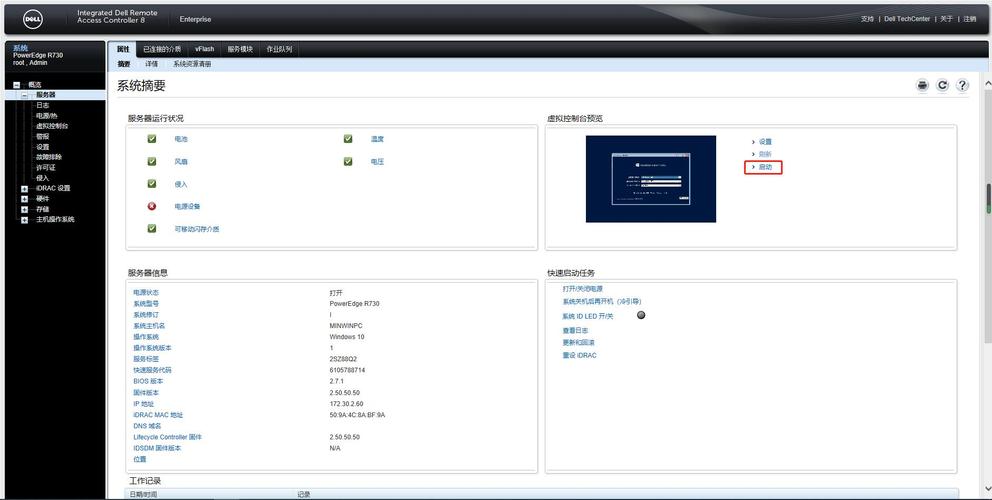The height and width of the screenshot is (500, 992).
Task: Open the Dell TechCenter link
Action: 907,19
